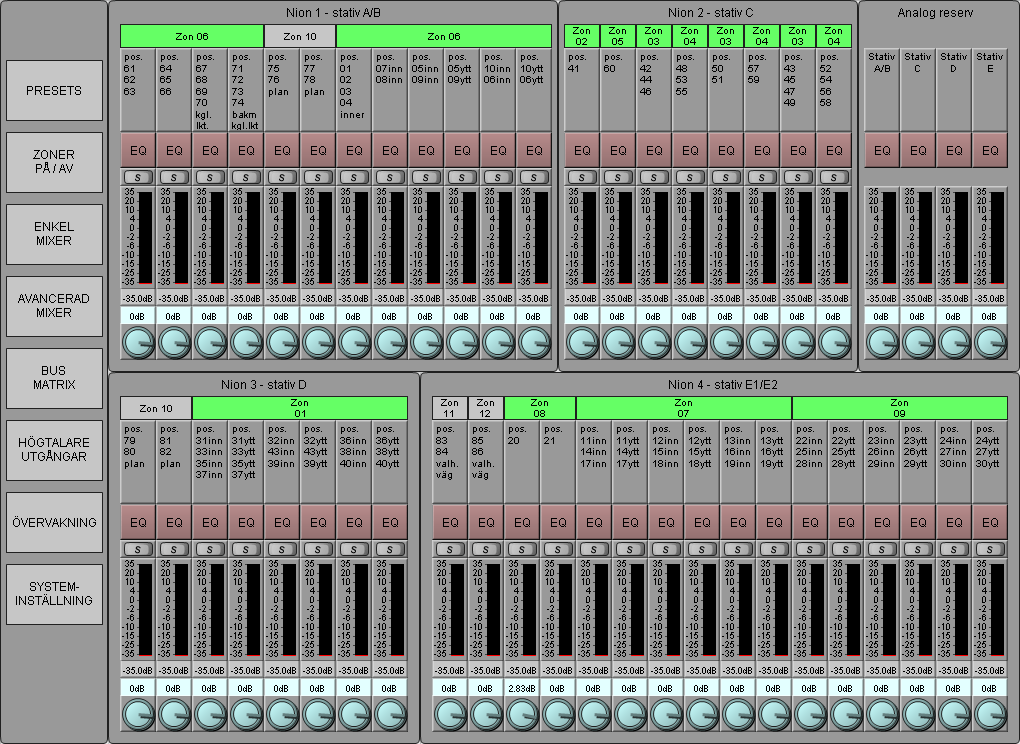This screenshot has width=1020, height=744.
Task: Open EQ for pos. 21 channel in Nion 4
Action: 558,522
